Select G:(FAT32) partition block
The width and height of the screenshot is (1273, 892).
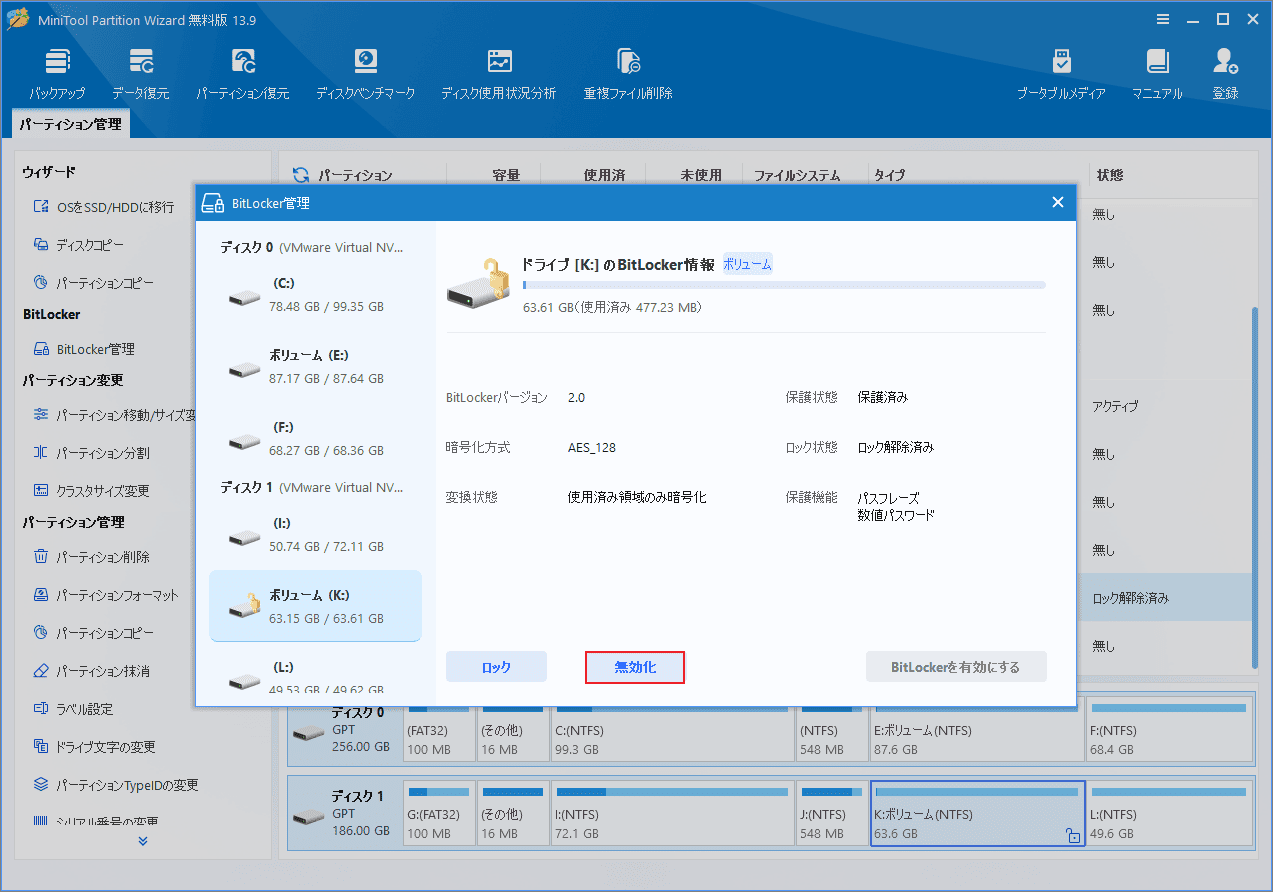pos(438,814)
